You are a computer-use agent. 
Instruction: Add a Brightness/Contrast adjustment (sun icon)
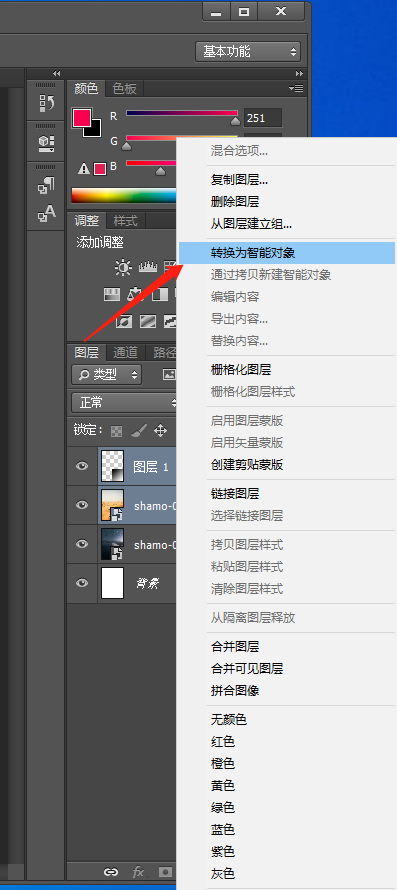point(123,267)
